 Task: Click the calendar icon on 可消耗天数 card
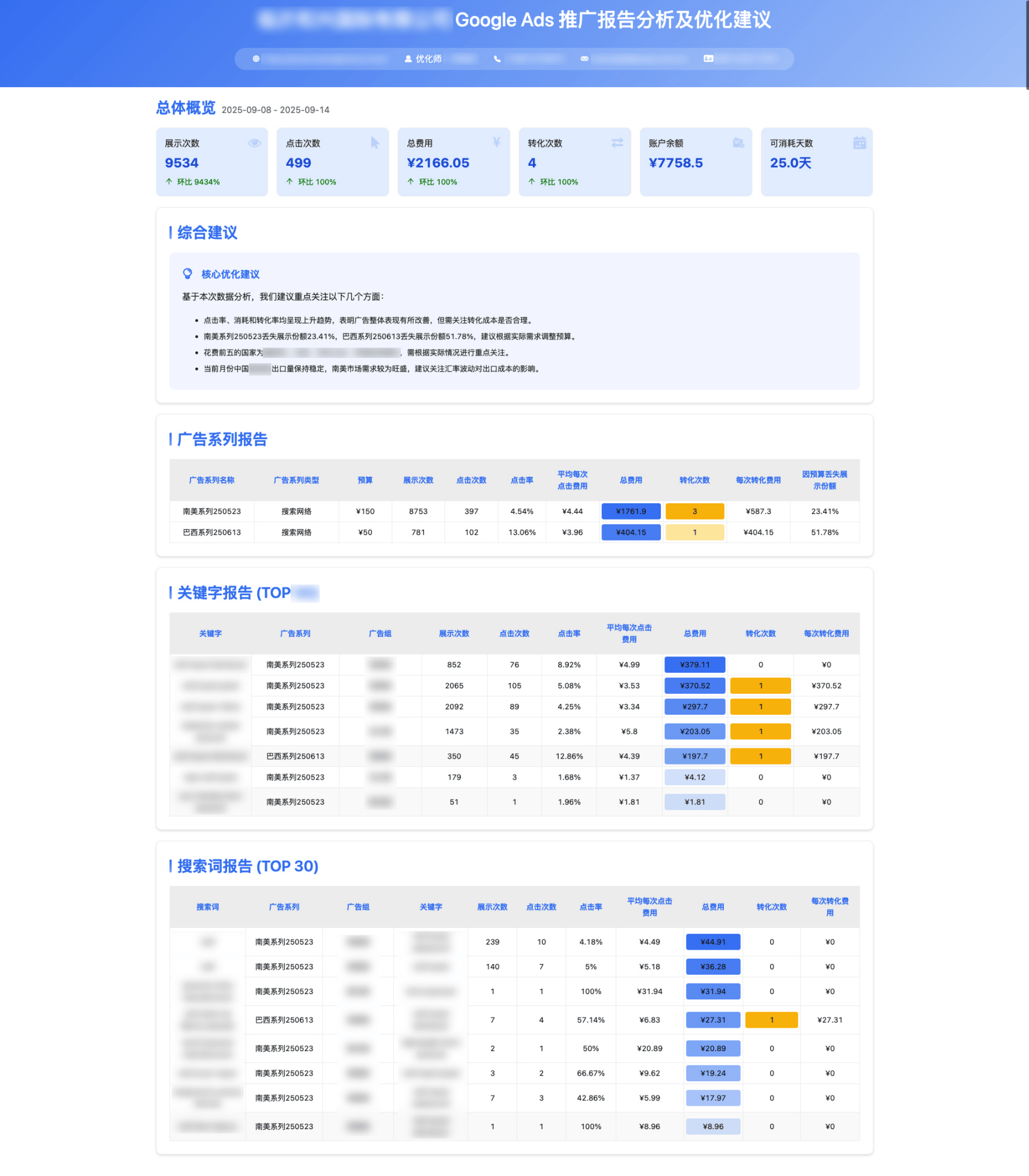[859, 143]
